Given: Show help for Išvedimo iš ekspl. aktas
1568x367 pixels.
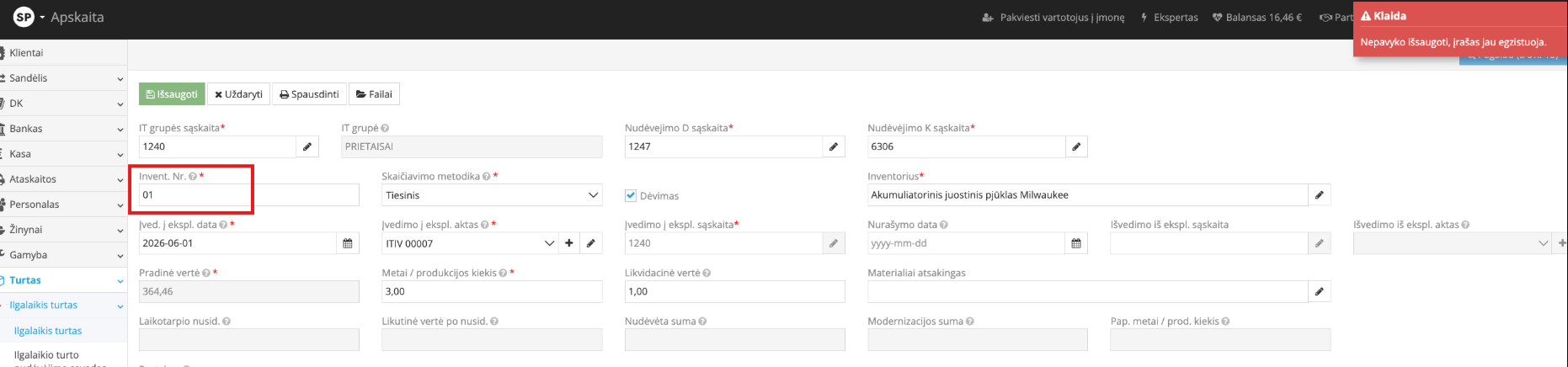Looking at the screenshot, I should 1466,225.
